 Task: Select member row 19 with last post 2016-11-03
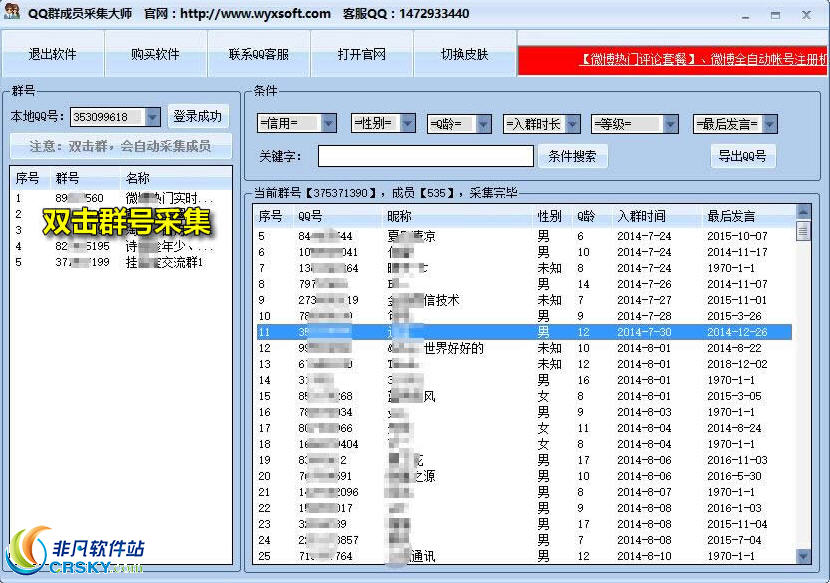(524, 460)
